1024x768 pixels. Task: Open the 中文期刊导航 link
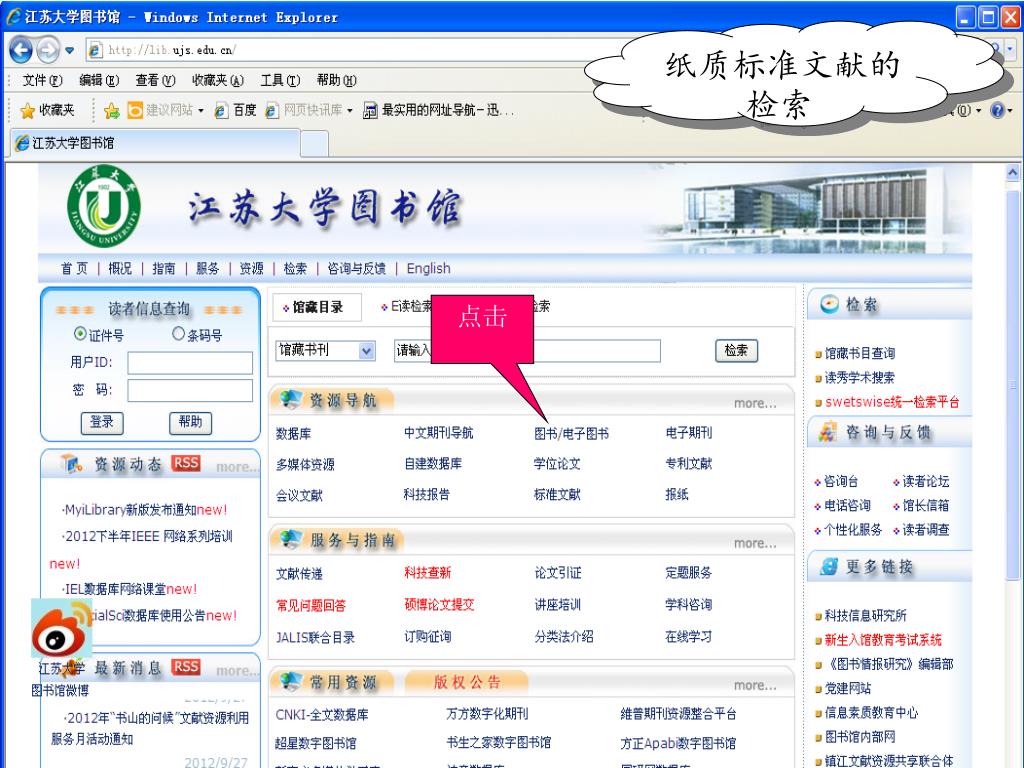(438, 433)
